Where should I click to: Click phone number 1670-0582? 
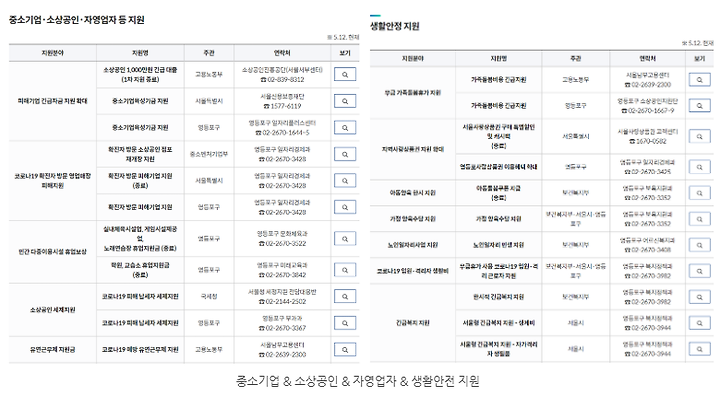point(647,141)
